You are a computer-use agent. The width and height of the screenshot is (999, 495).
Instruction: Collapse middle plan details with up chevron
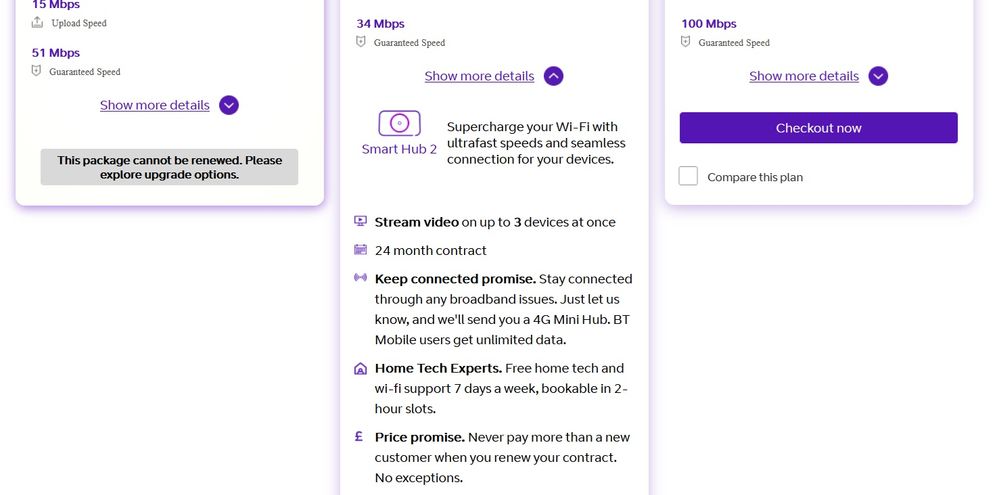click(x=554, y=76)
